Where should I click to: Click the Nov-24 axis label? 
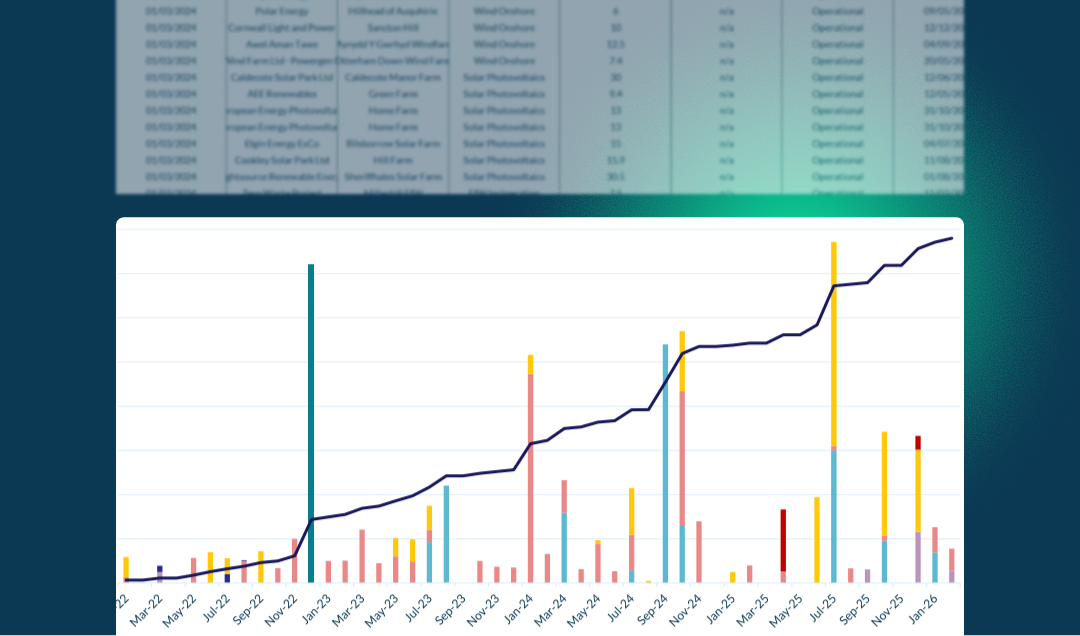pos(686,609)
